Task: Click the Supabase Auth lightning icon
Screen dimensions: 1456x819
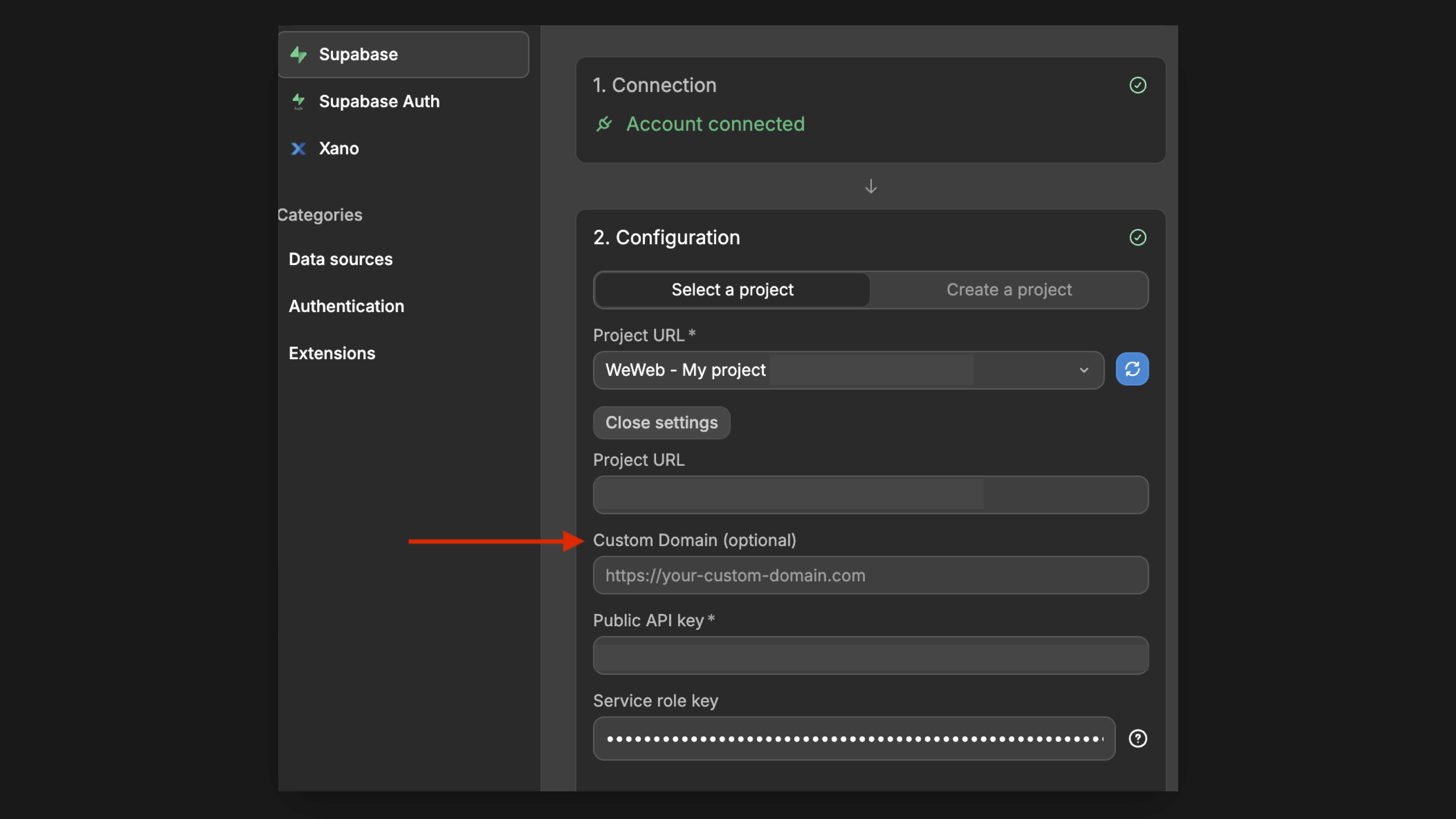Action: coord(298,101)
